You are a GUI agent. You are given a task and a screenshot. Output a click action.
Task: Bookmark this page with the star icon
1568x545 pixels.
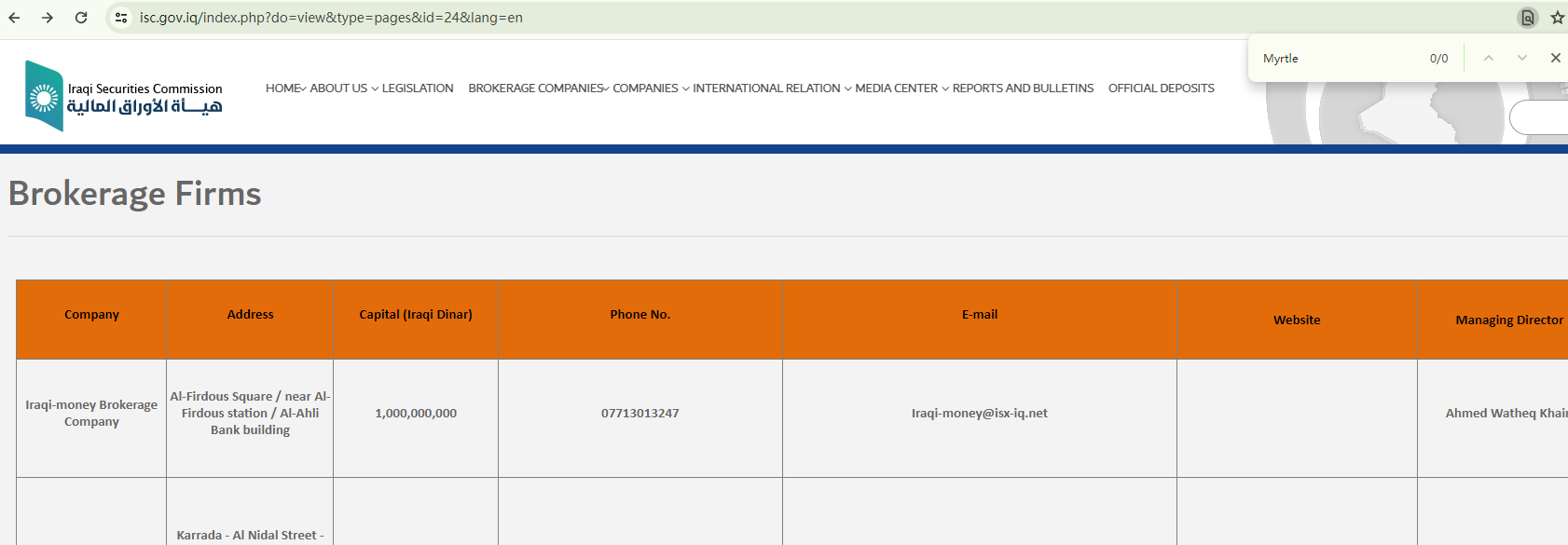[x=1557, y=18]
